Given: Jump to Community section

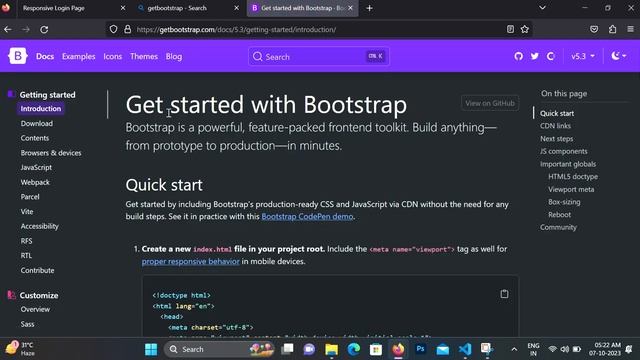Looking at the screenshot, I should click(558, 227).
